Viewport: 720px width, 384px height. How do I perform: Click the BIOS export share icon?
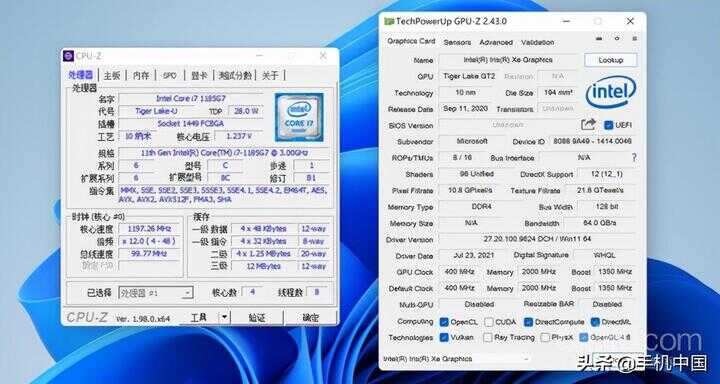click(x=588, y=124)
